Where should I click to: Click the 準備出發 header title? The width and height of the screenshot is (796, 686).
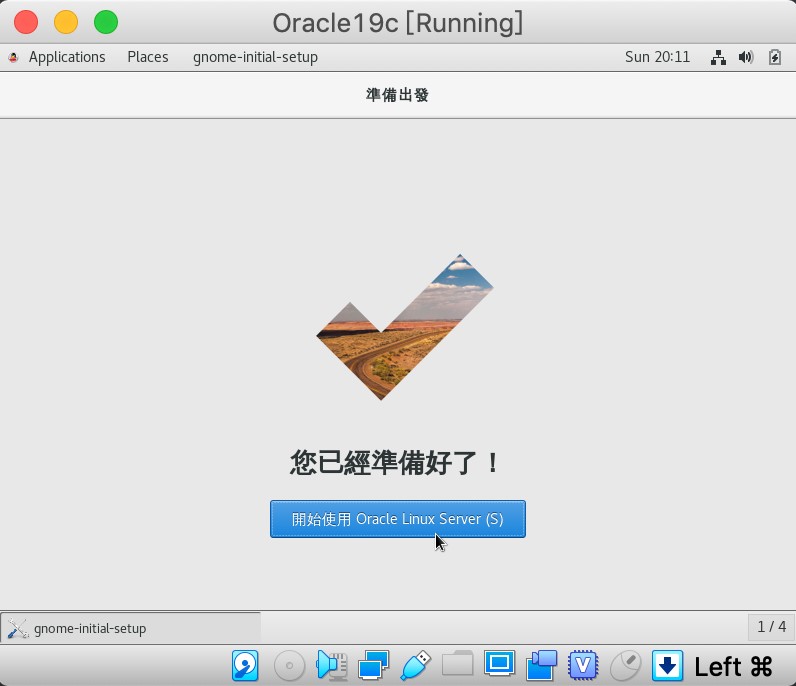(397, 94)
